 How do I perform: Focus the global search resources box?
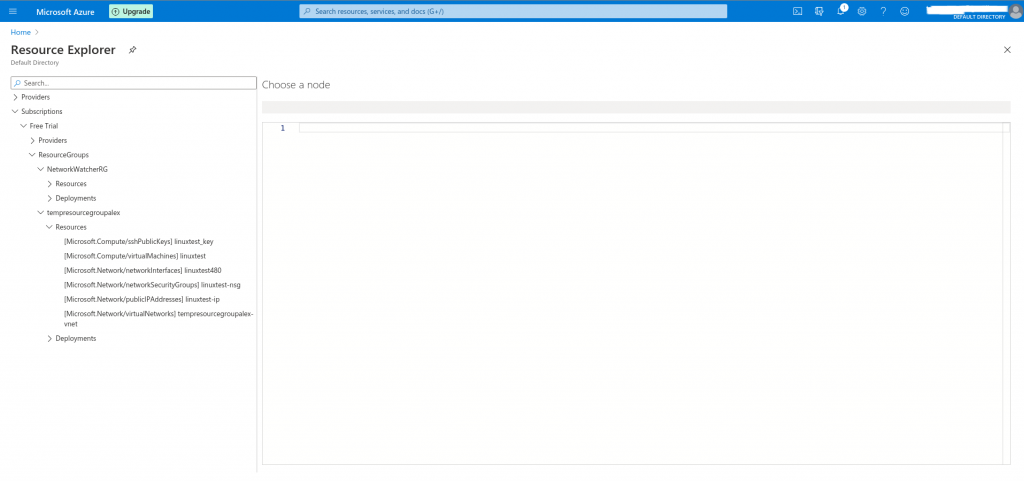coord(513,11)
